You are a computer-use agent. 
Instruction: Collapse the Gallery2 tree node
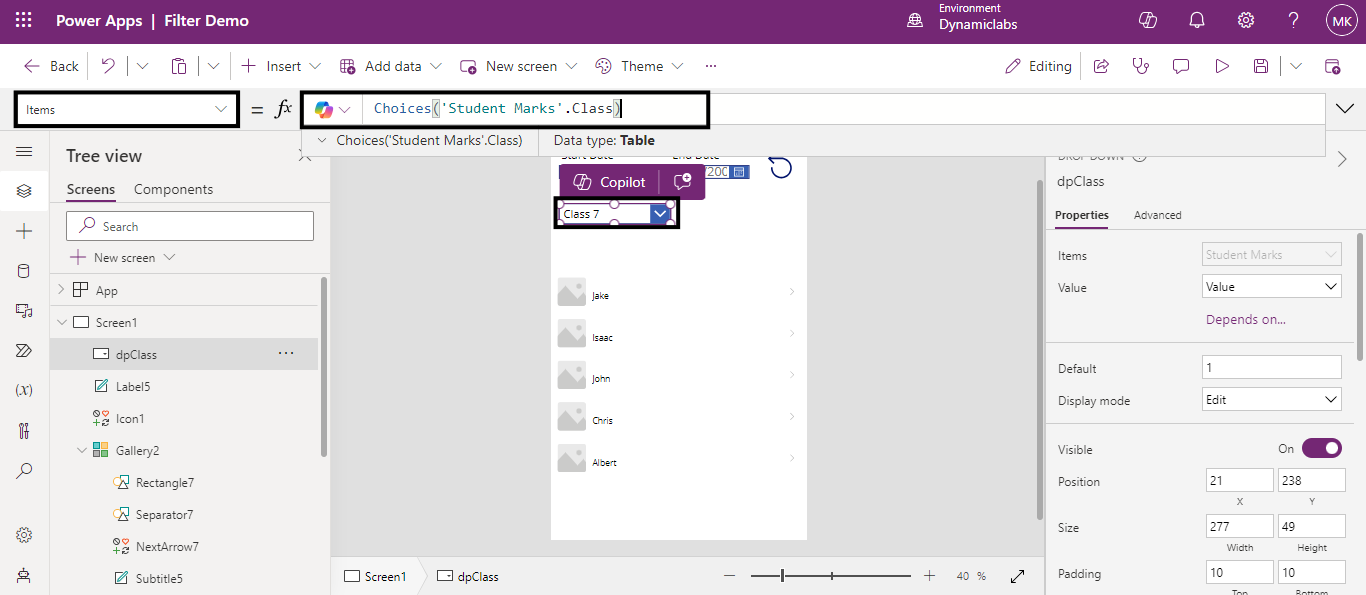(x=82, y=451)
